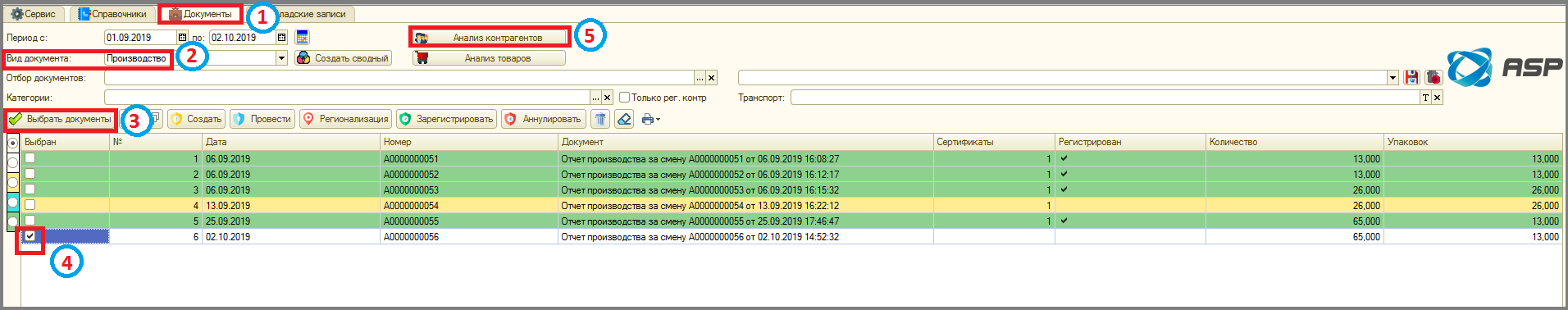Expand the saved settings dropdown near the logo
The image size is (1568, 310).
(x=1393, y=78)
